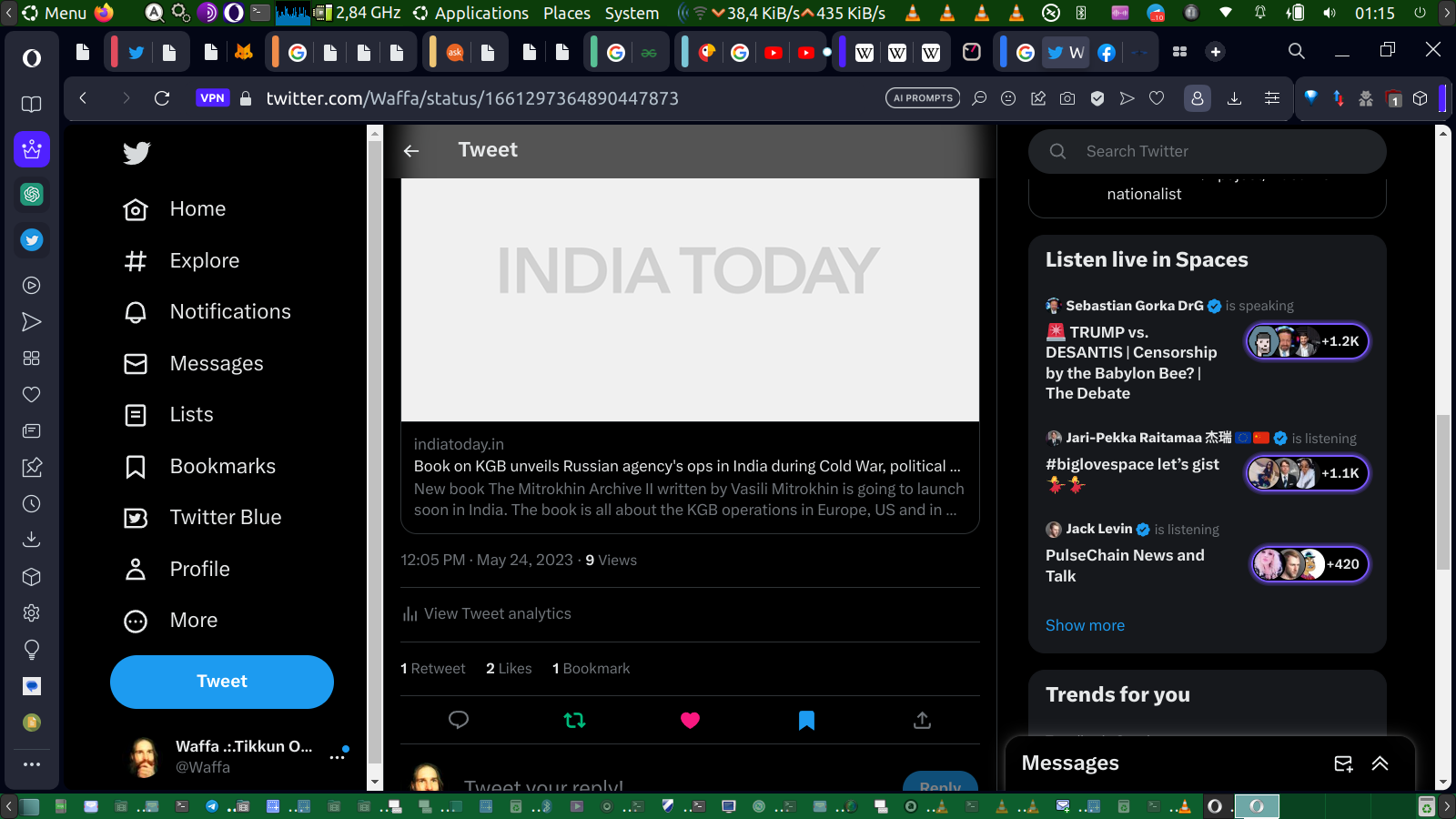Click the page vertical scrollbar thumb
Screen dimensions: 1456x819
(1442, 491)
